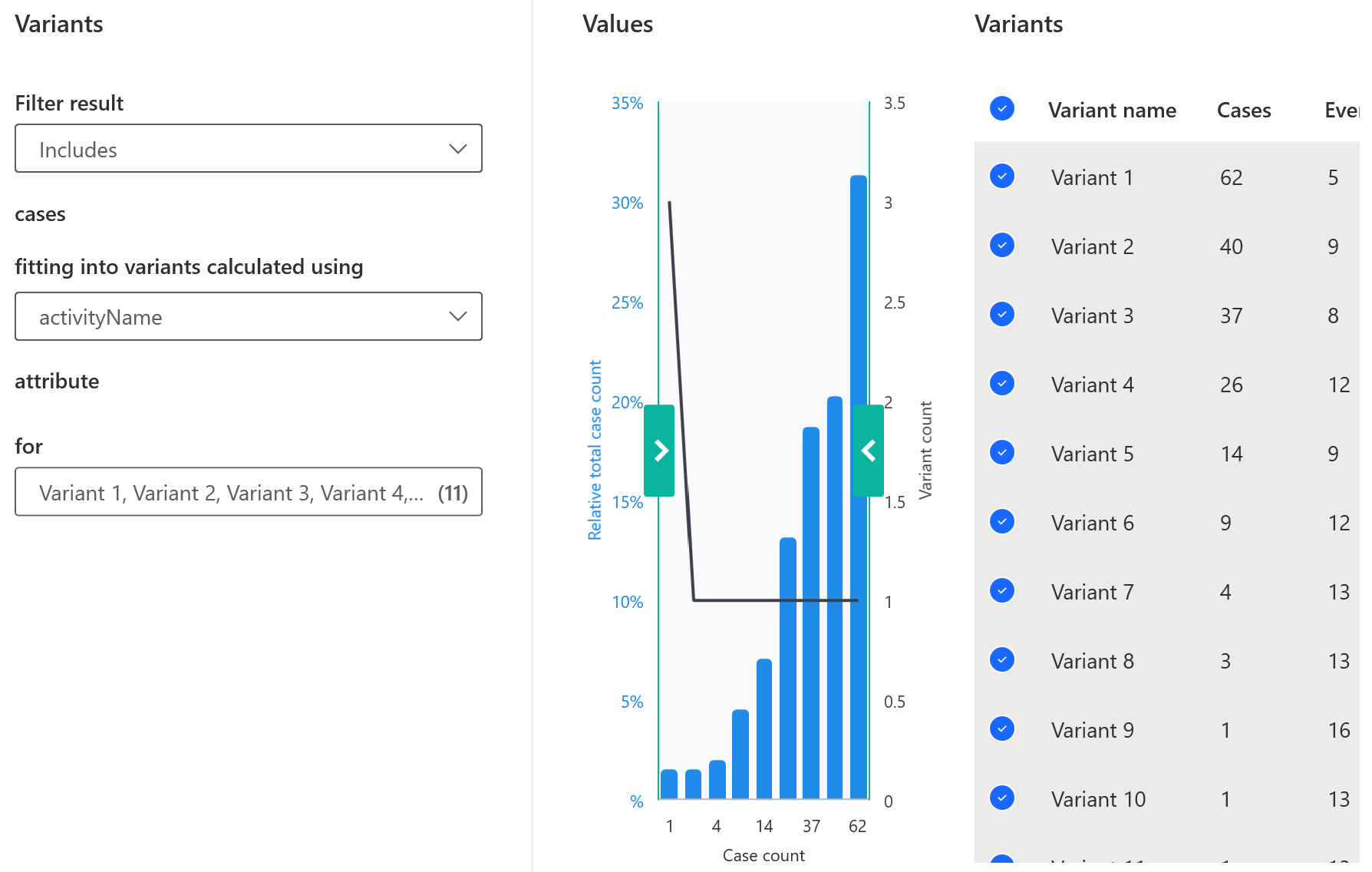This screenshot has height=872, width=1372.
Task: Click the Cases column header
Action: [x=1242, y=110]
